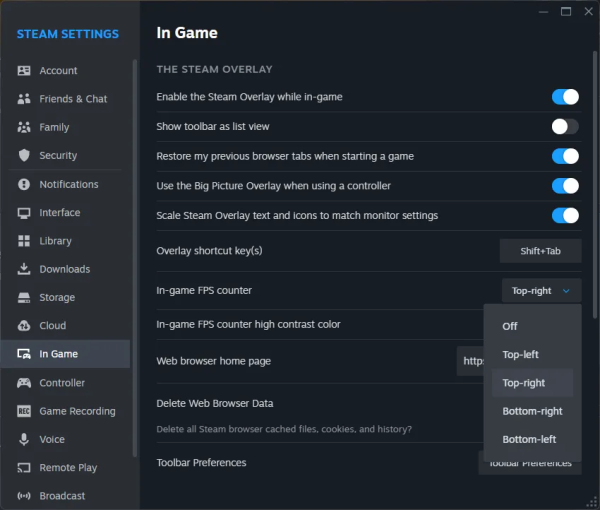The width and height of the screenshot is (600, 510).
Task: Click the Remote Play cast icon
Action: click(x=24, y=468)
